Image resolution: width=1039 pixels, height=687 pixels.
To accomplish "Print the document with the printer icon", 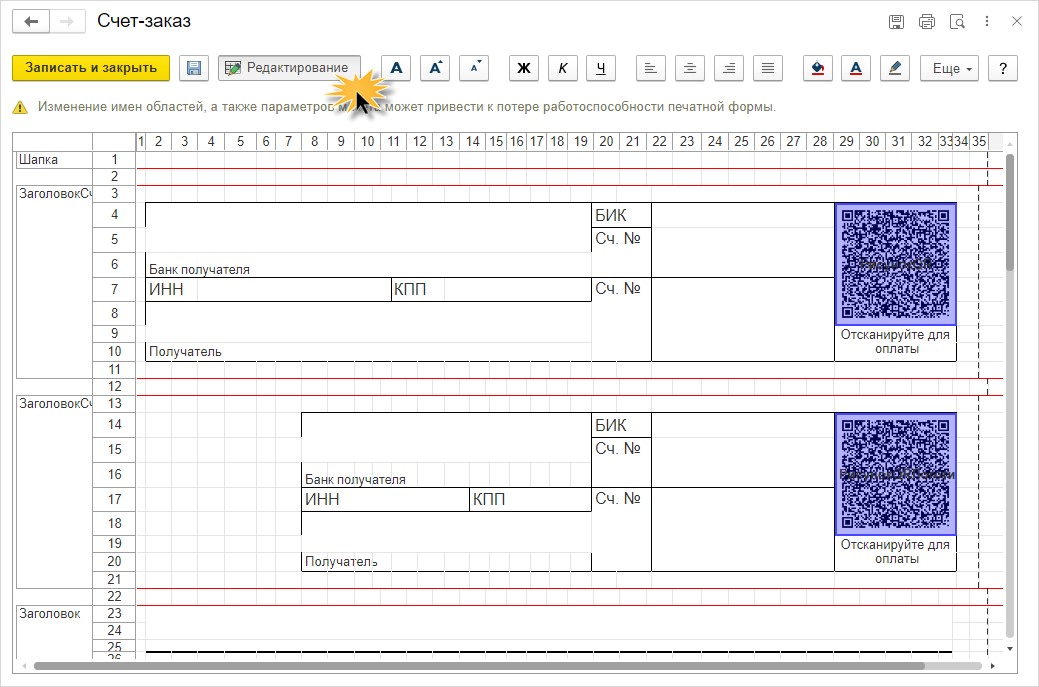I will pos(926,22).
